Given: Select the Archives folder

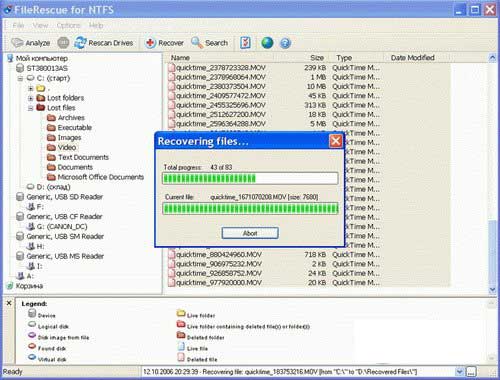Looking at the screenshot, I should [71, 118].
